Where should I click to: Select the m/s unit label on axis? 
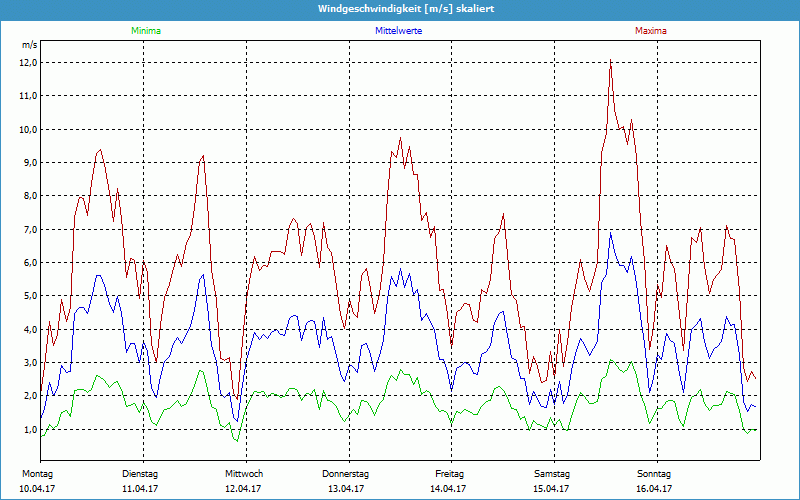click(30, 45)
